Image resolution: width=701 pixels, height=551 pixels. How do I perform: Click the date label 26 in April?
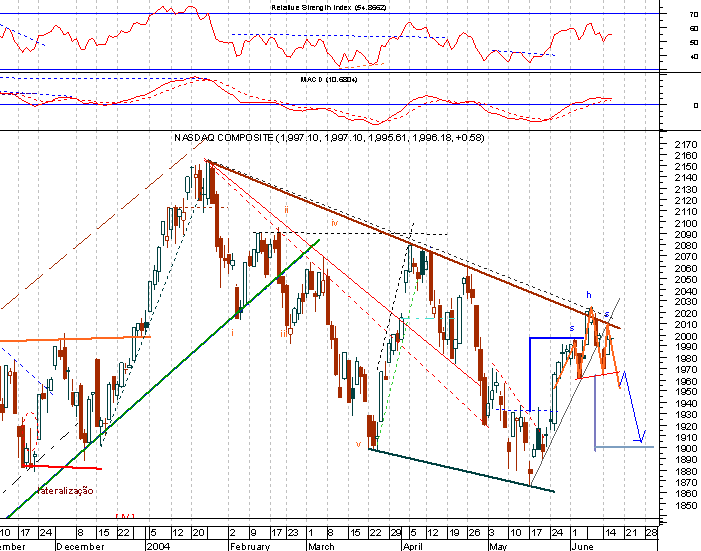tap(474, 533)
